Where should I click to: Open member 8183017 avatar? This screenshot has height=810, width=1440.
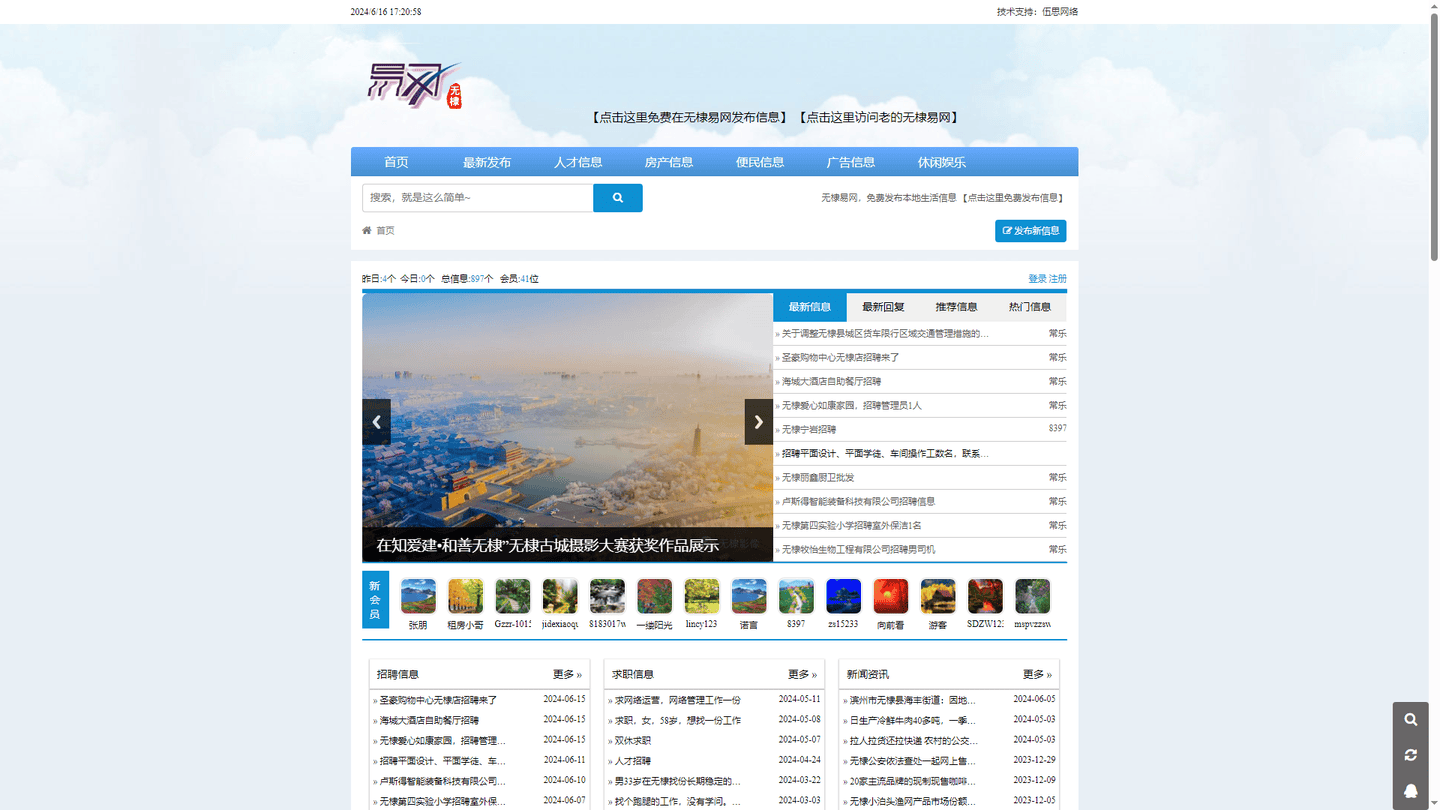pyautogui.click(x=607, y=596)
